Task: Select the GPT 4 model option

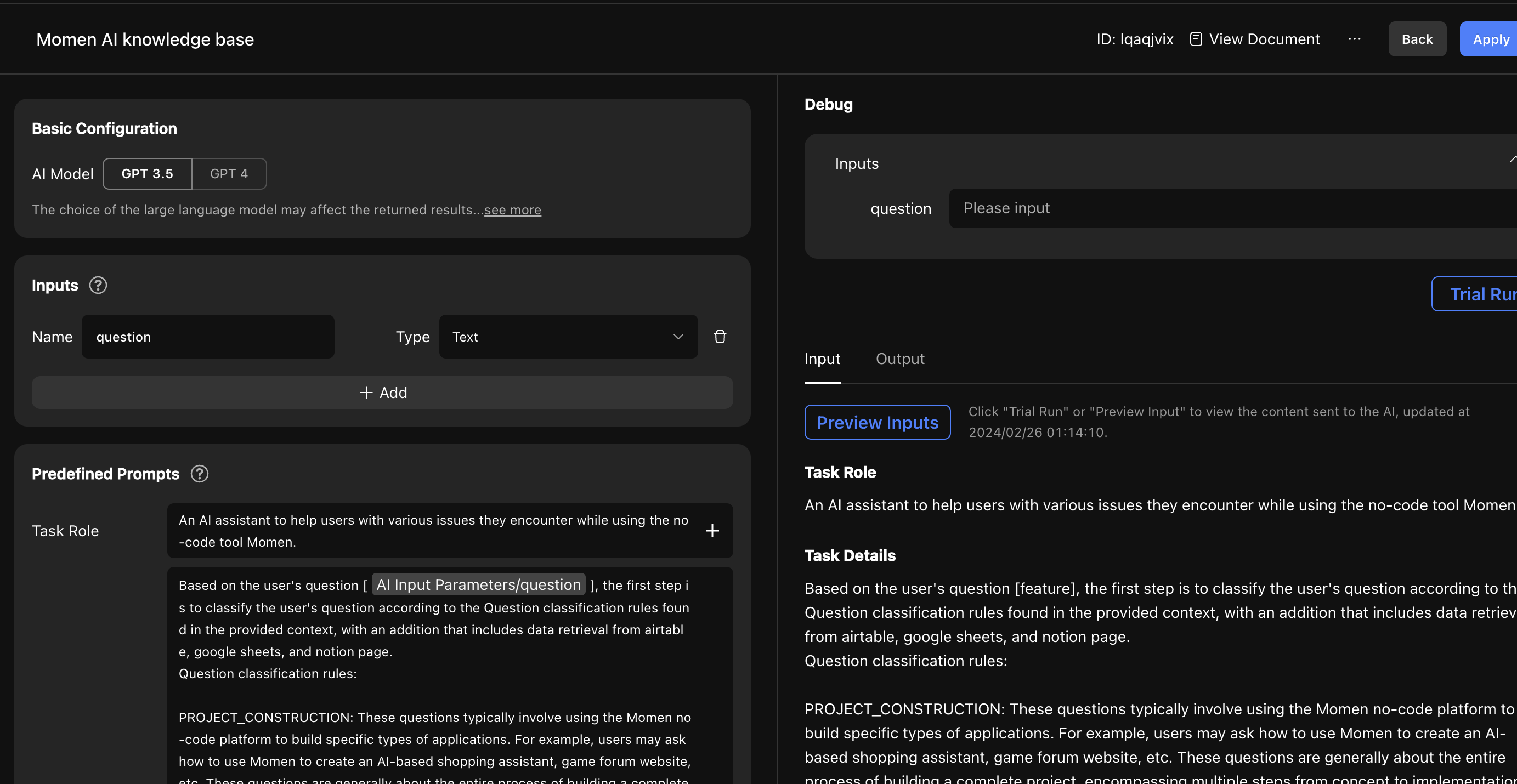Action: click(229, 173)
